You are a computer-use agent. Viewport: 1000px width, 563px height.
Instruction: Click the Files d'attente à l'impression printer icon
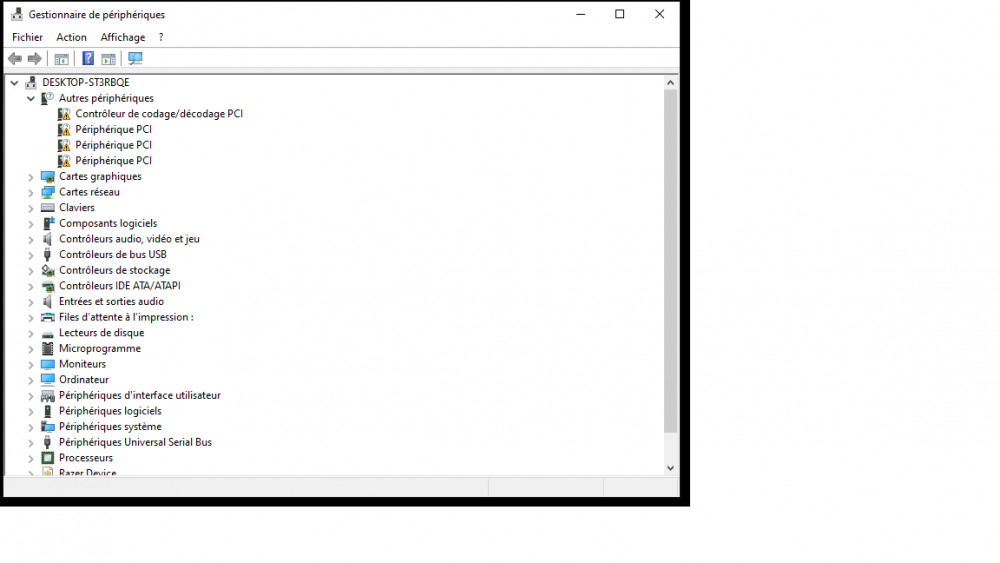[47, 317]
